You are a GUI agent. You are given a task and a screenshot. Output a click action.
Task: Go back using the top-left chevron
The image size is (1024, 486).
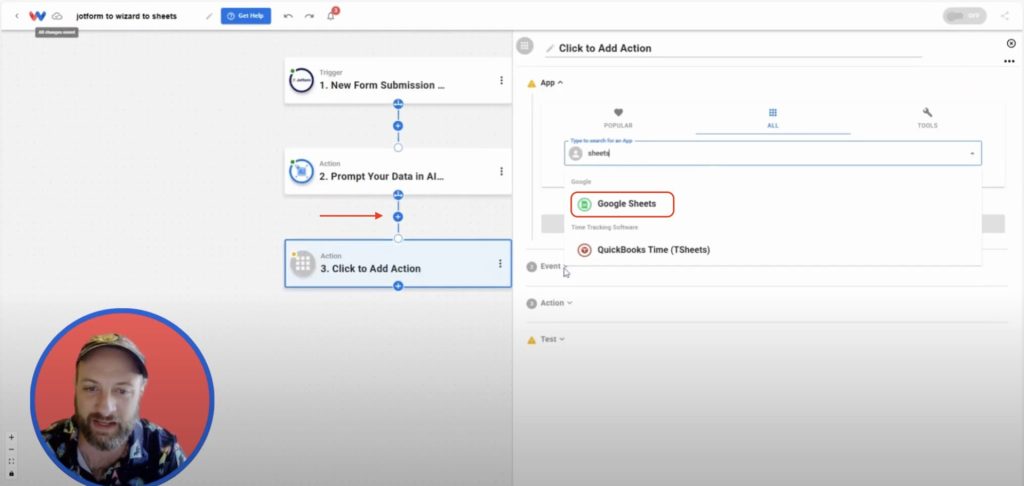pyautogui.click(x=17, y=16)
